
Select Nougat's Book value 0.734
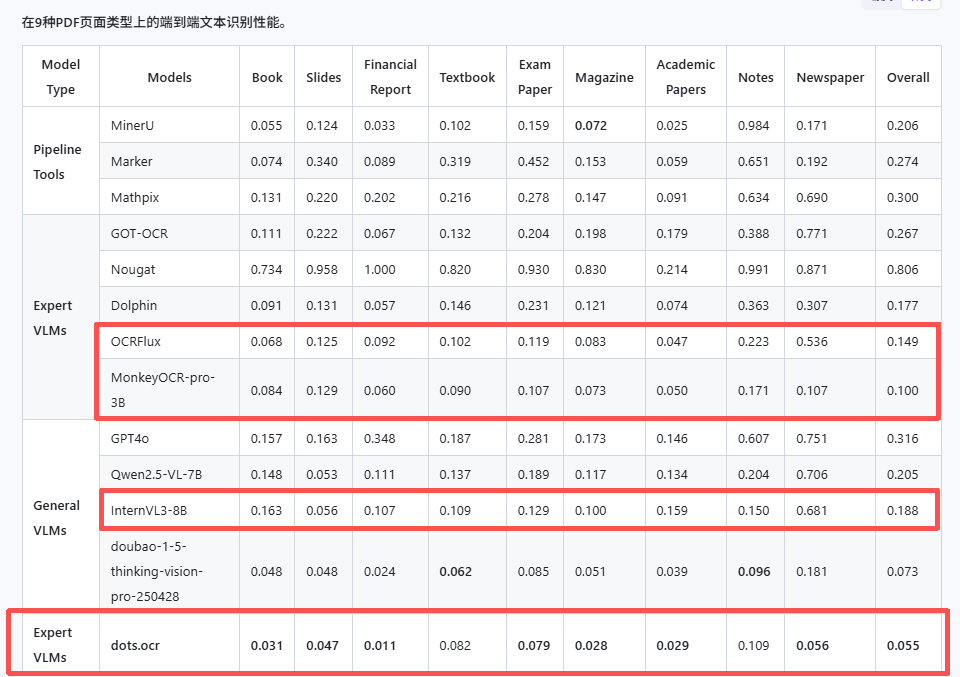click(x=266, y=269)
